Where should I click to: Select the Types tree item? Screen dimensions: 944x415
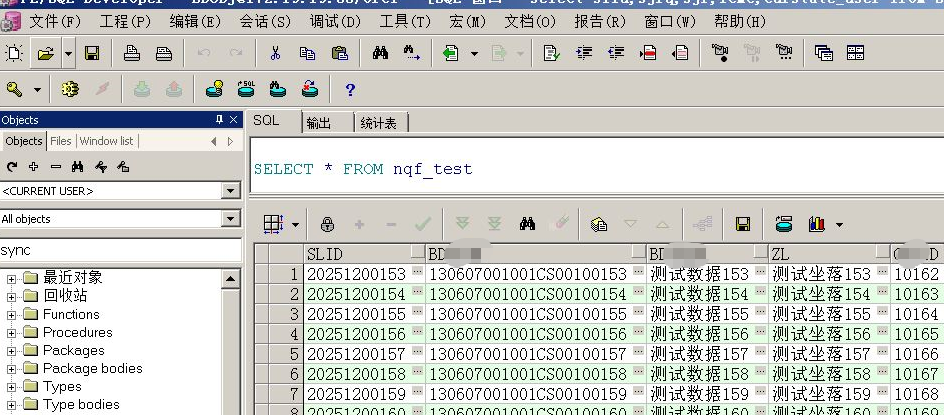coord(62,386)
